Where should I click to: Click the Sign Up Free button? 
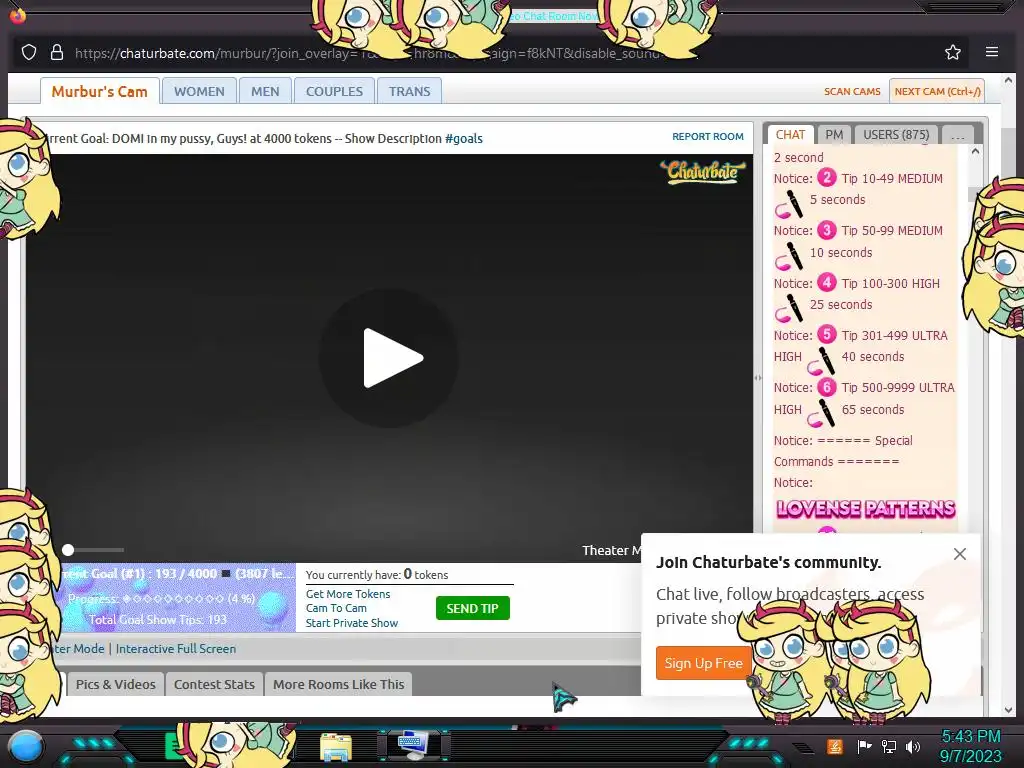click(x=703, y=663)
